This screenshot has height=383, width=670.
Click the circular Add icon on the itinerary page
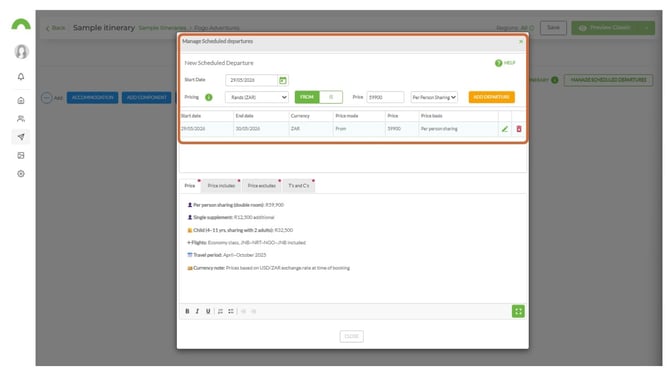click(x=47, y=98)
